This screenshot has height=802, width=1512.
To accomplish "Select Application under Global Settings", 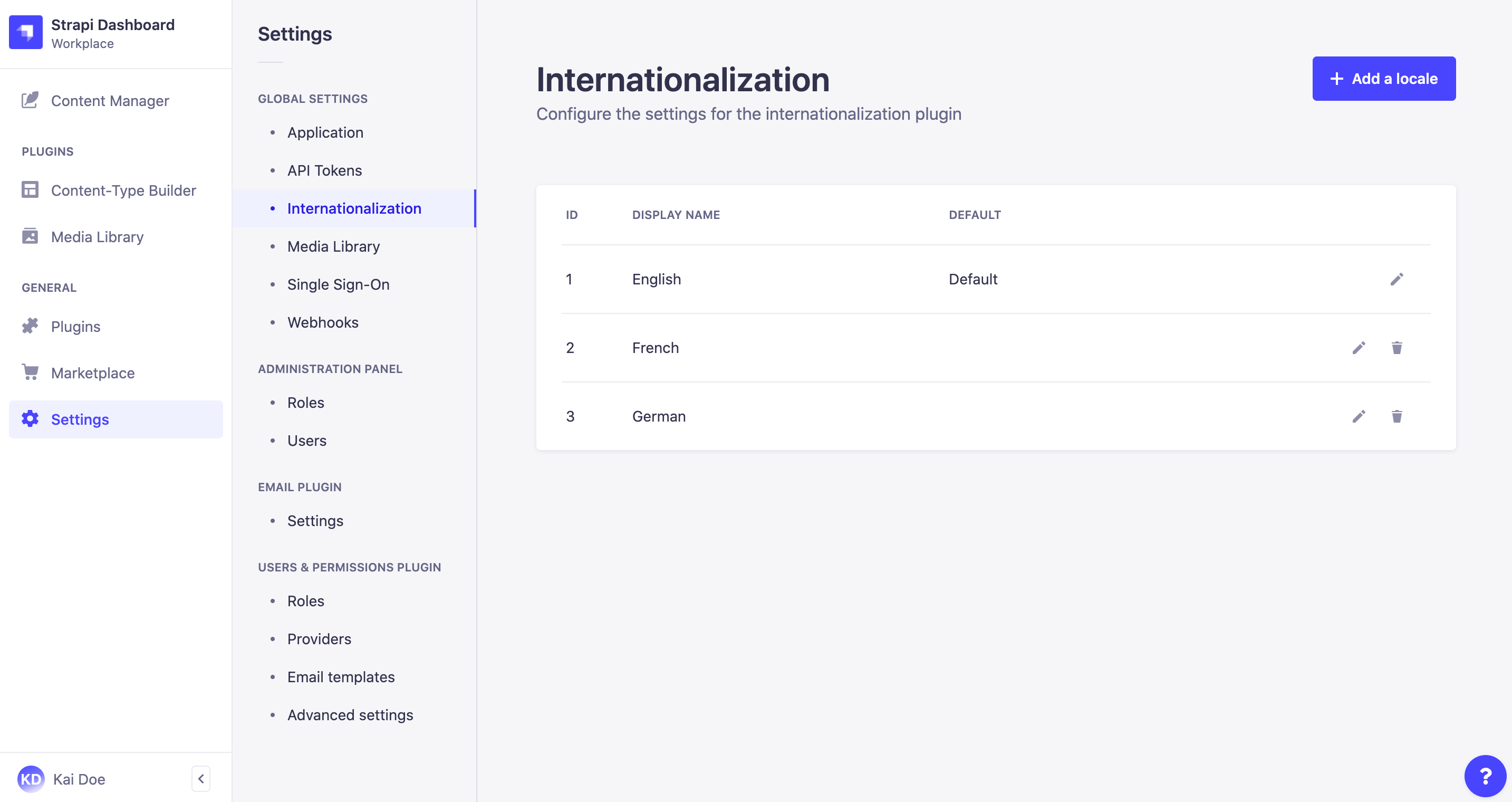I will pyautogui.click(x=325, y=131).
